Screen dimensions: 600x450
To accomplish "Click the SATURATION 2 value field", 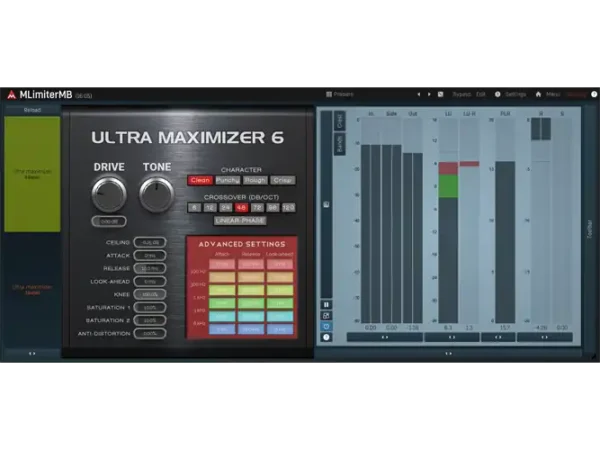I will click(150, 321).
